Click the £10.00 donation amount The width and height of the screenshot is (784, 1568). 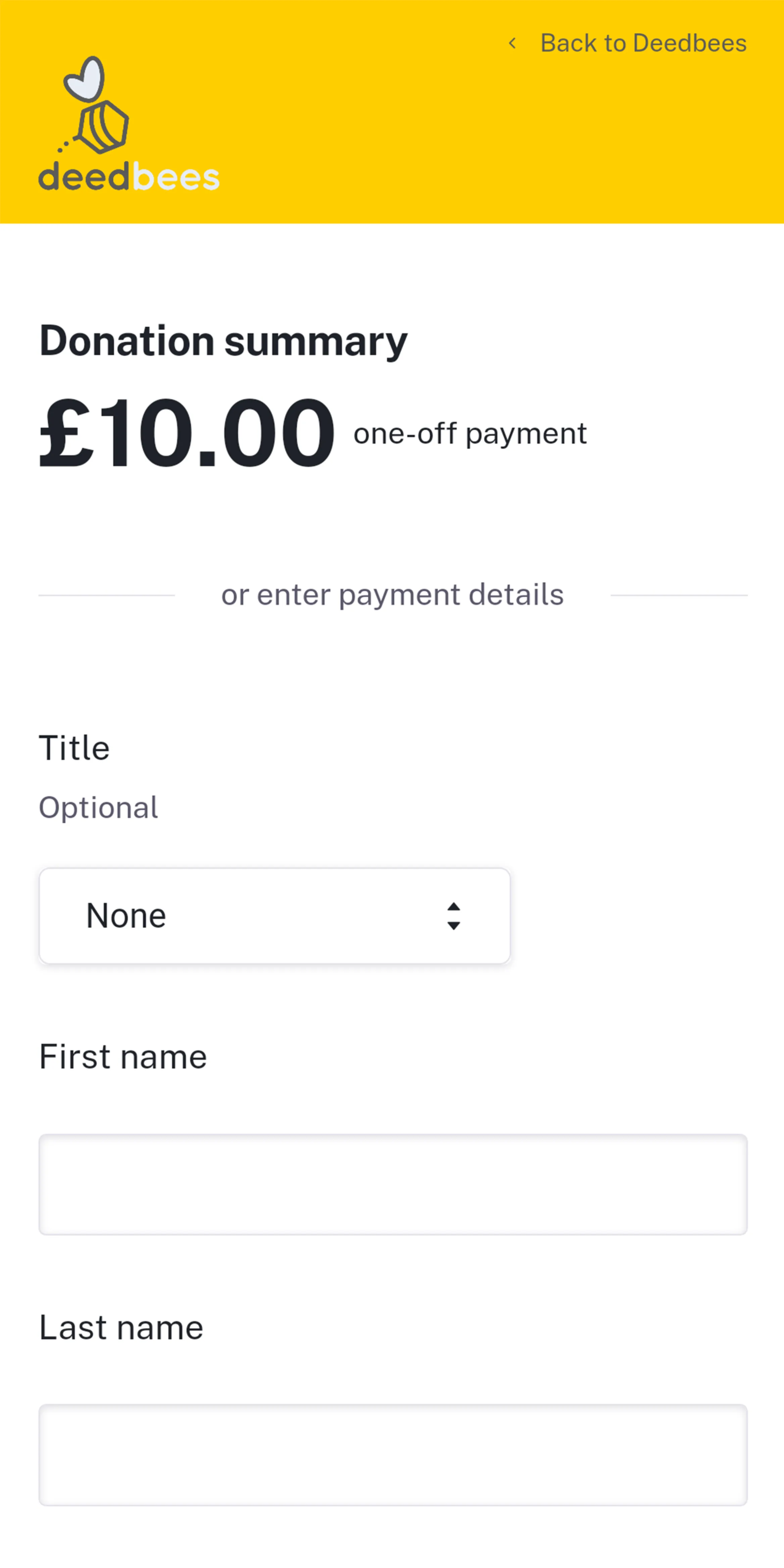click(x=187, y=433)
